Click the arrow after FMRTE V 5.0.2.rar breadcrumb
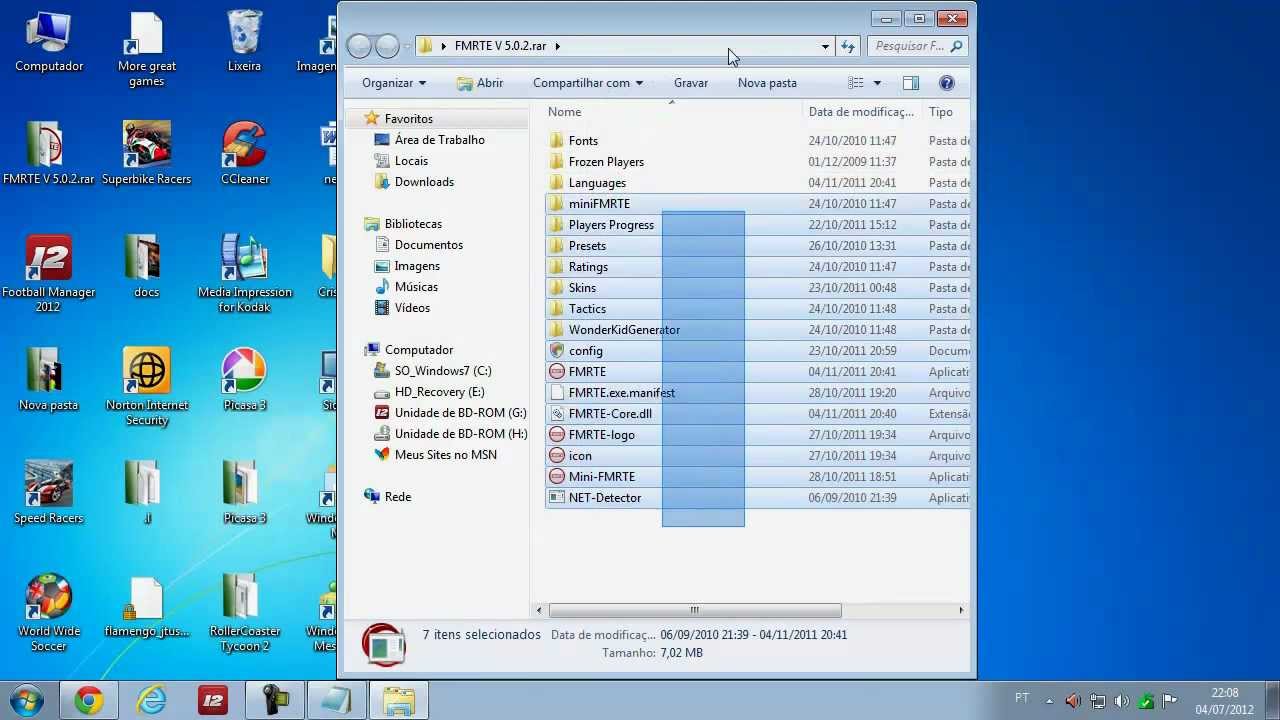The height and width of the screenshot is (720, 1280). (558, 46)
